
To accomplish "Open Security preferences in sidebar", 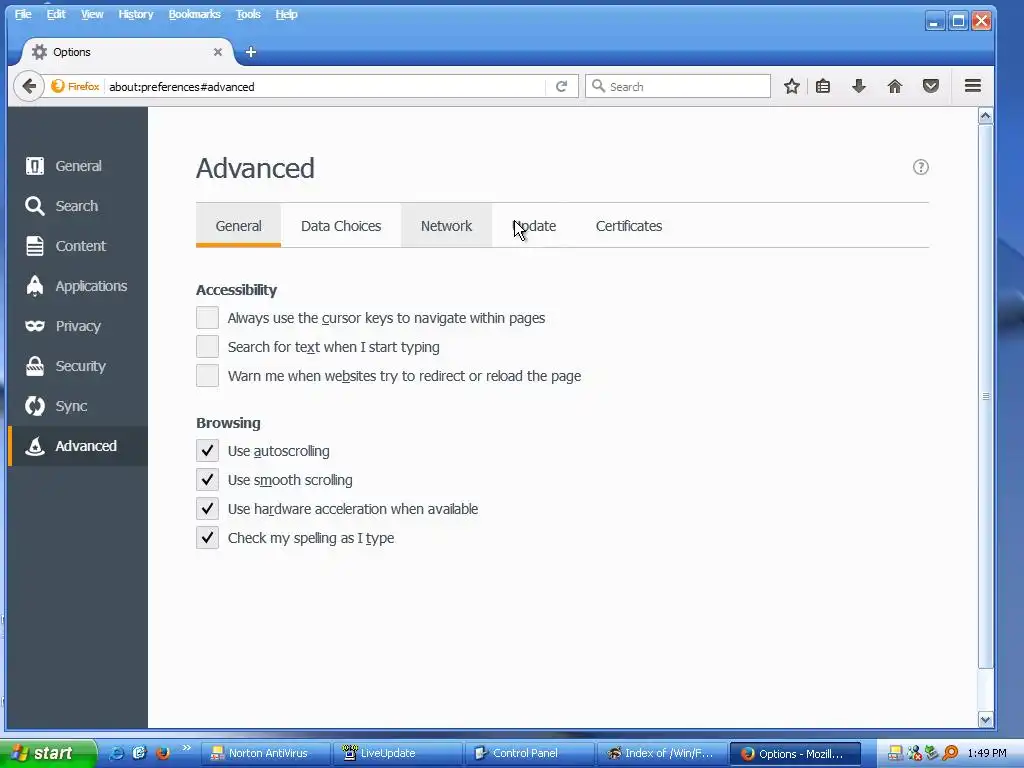I will pyautogui.click(x=78, y=366).
